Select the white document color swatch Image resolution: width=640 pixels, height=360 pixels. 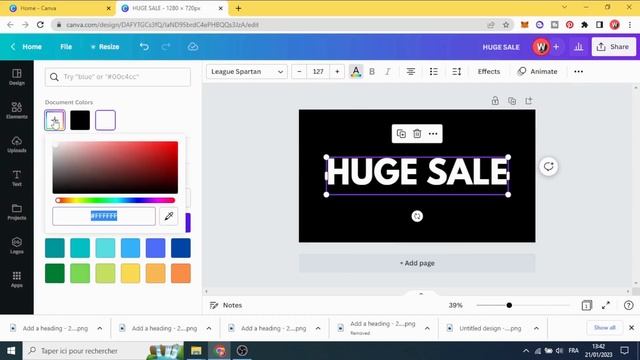tap(105, 120)
